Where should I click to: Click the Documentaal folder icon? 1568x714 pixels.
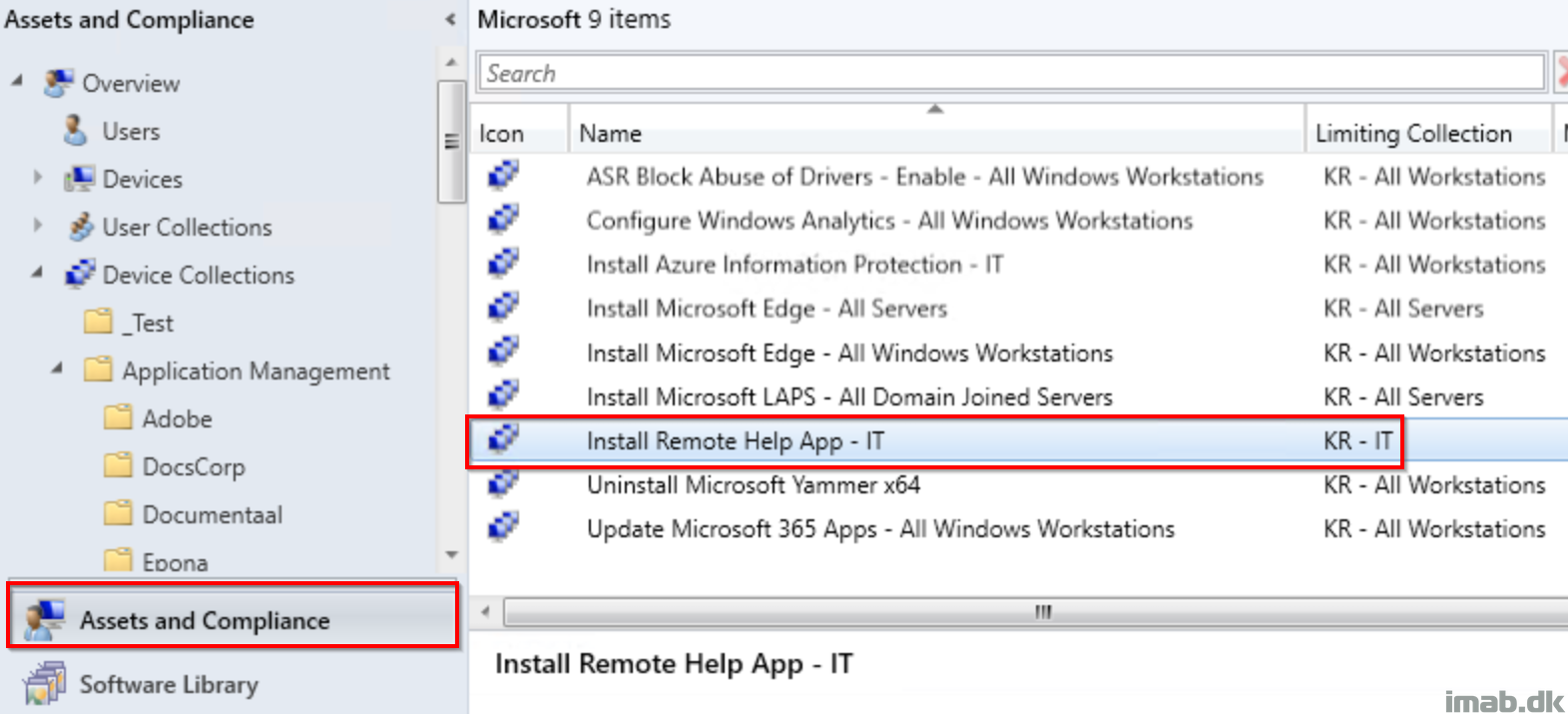tap(118, 513)
